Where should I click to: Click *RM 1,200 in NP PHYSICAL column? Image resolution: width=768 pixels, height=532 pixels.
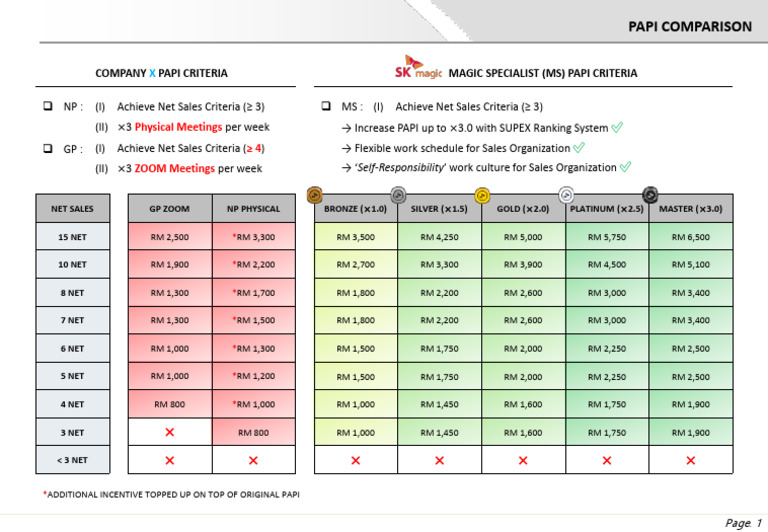click(254, 376)
